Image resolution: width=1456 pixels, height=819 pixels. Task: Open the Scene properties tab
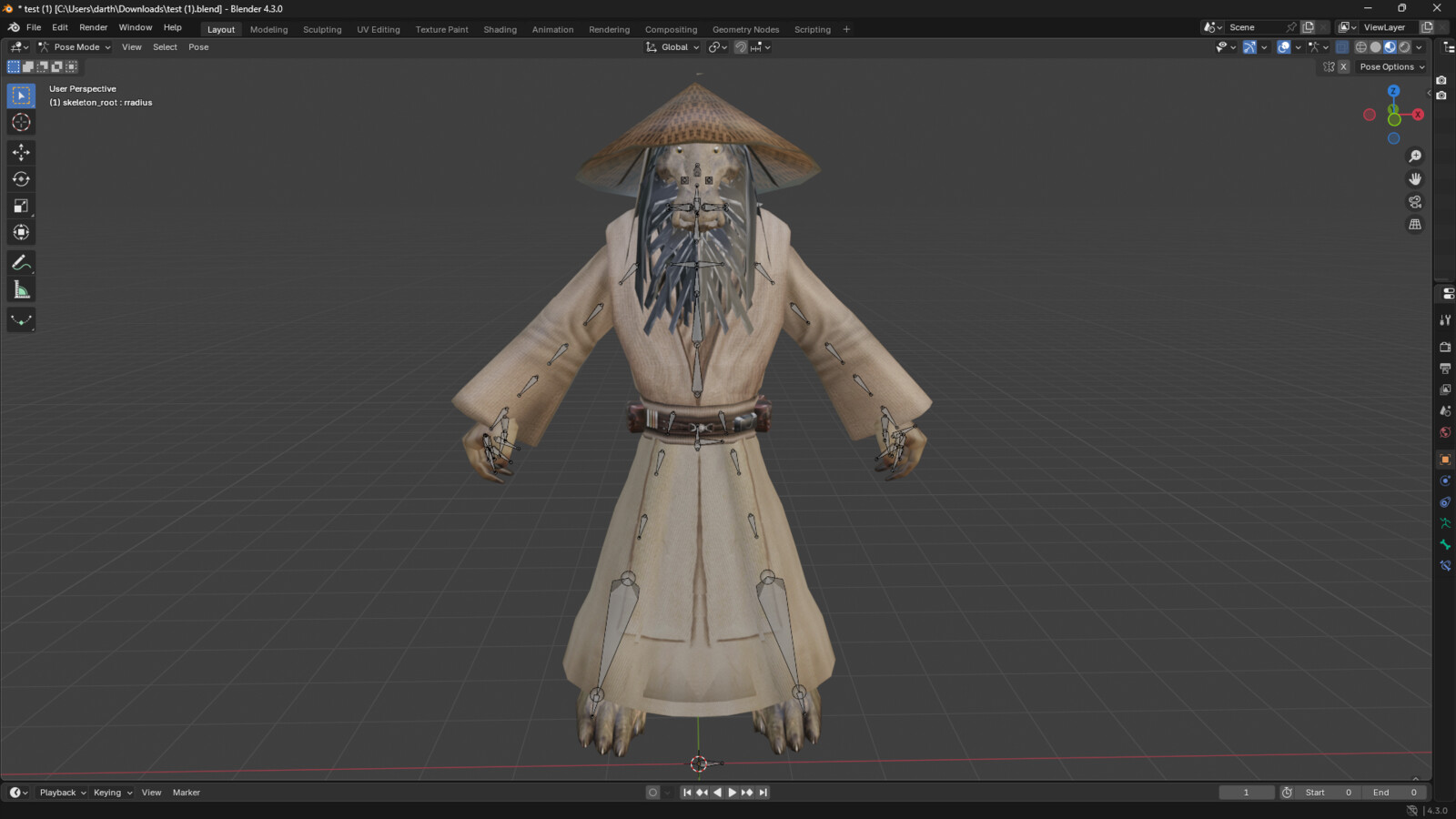pos(1445,411)
